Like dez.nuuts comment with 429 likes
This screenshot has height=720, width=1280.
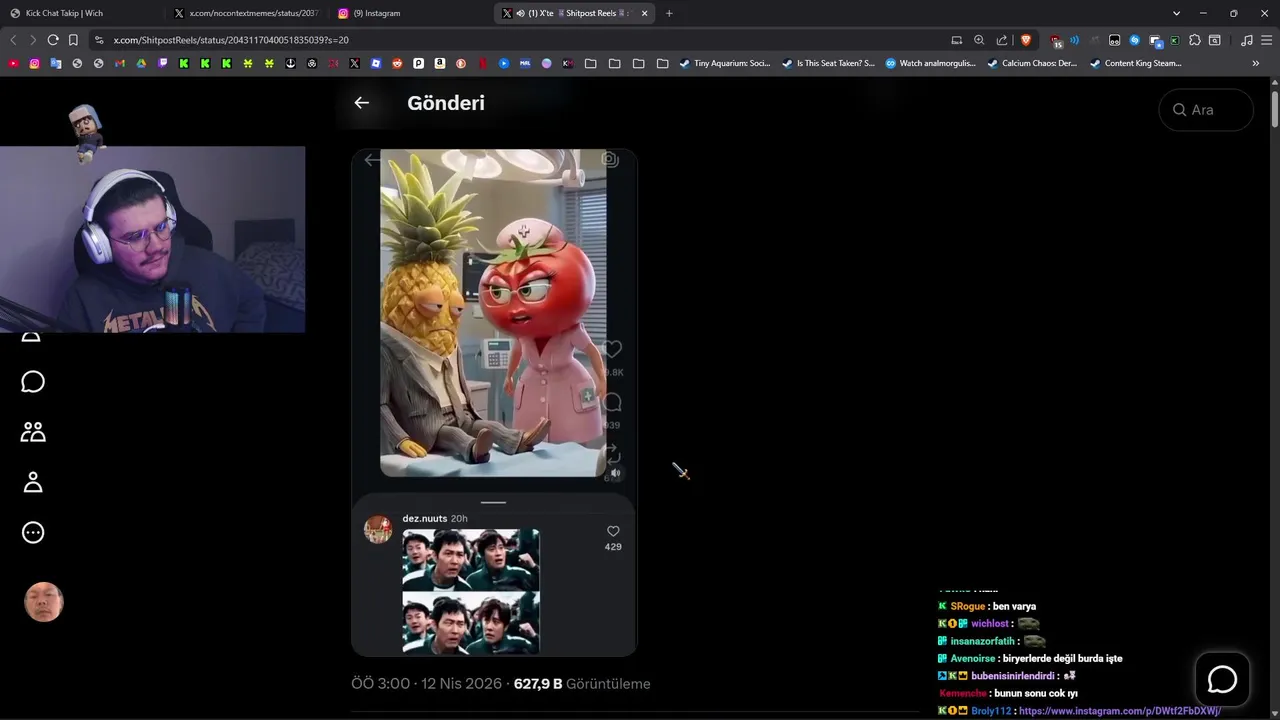coord(613,531)
